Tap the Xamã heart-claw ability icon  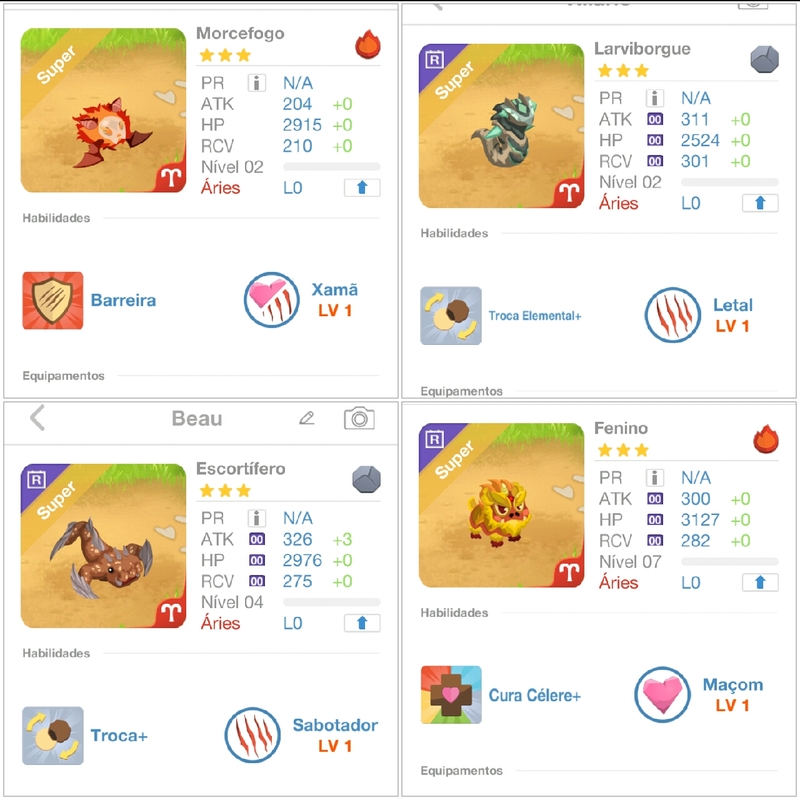point(271,300)
